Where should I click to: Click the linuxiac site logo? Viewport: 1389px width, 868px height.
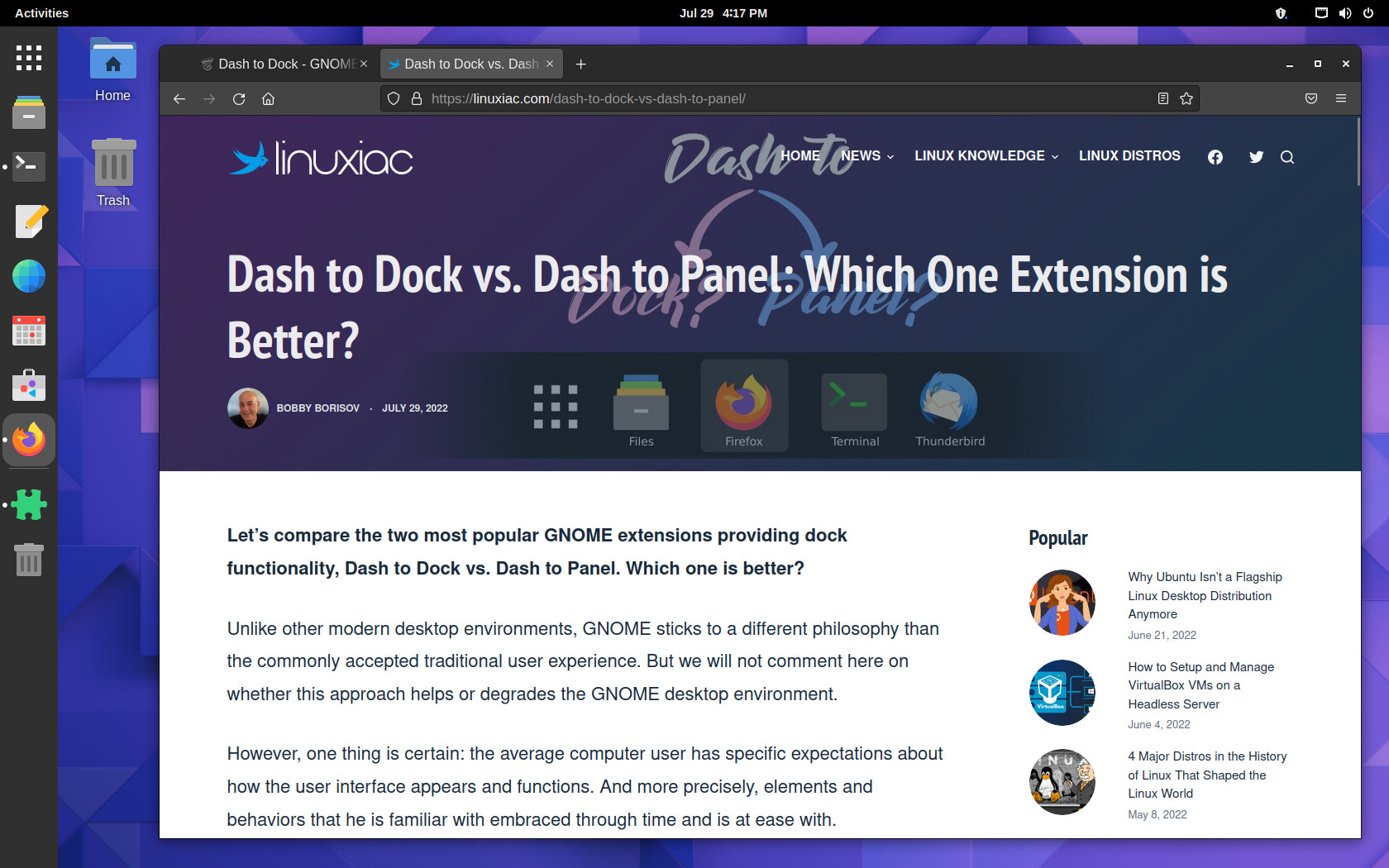(x=321, y=157)
